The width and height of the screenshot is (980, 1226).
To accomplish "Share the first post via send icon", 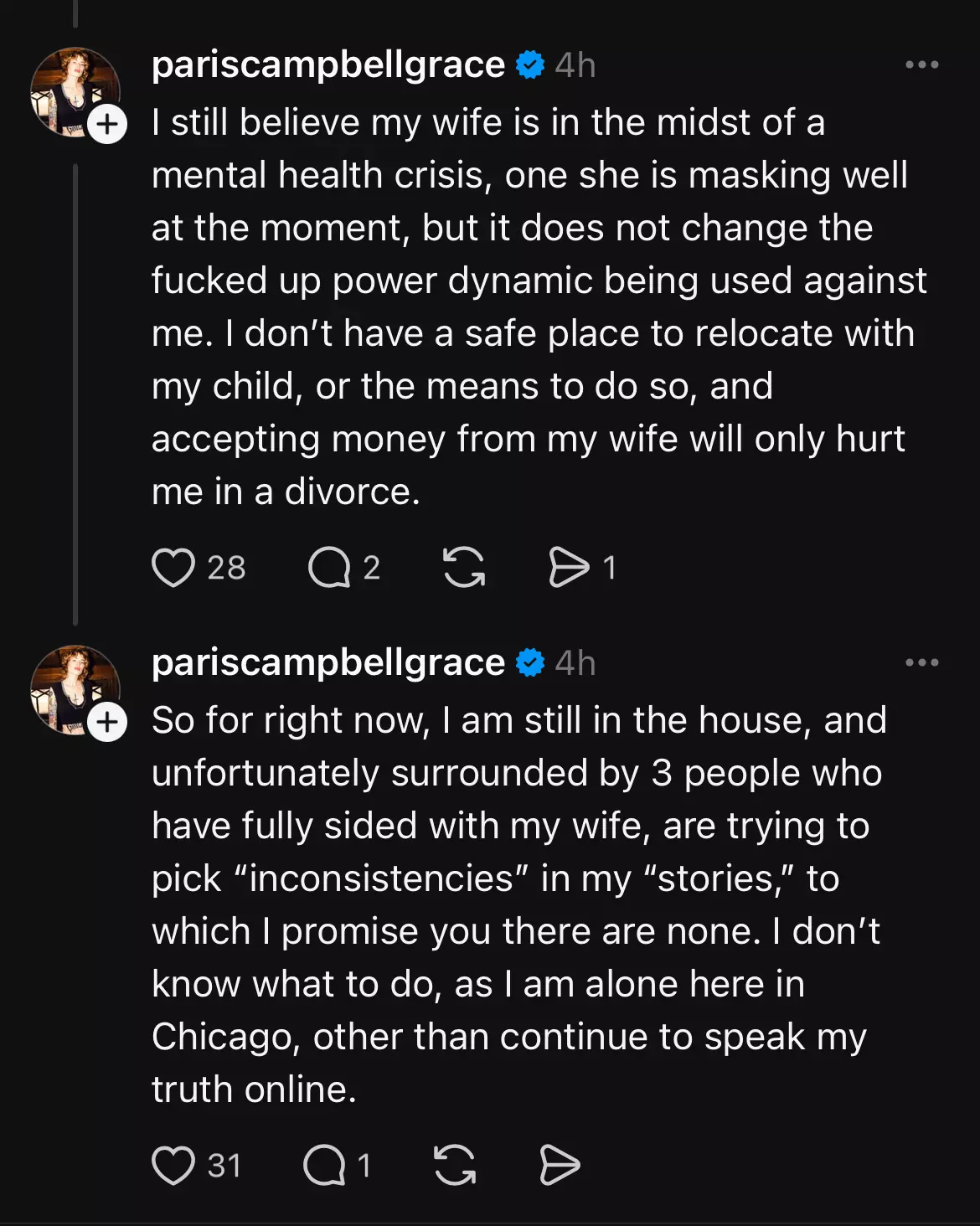I will [x=569, y=568].
